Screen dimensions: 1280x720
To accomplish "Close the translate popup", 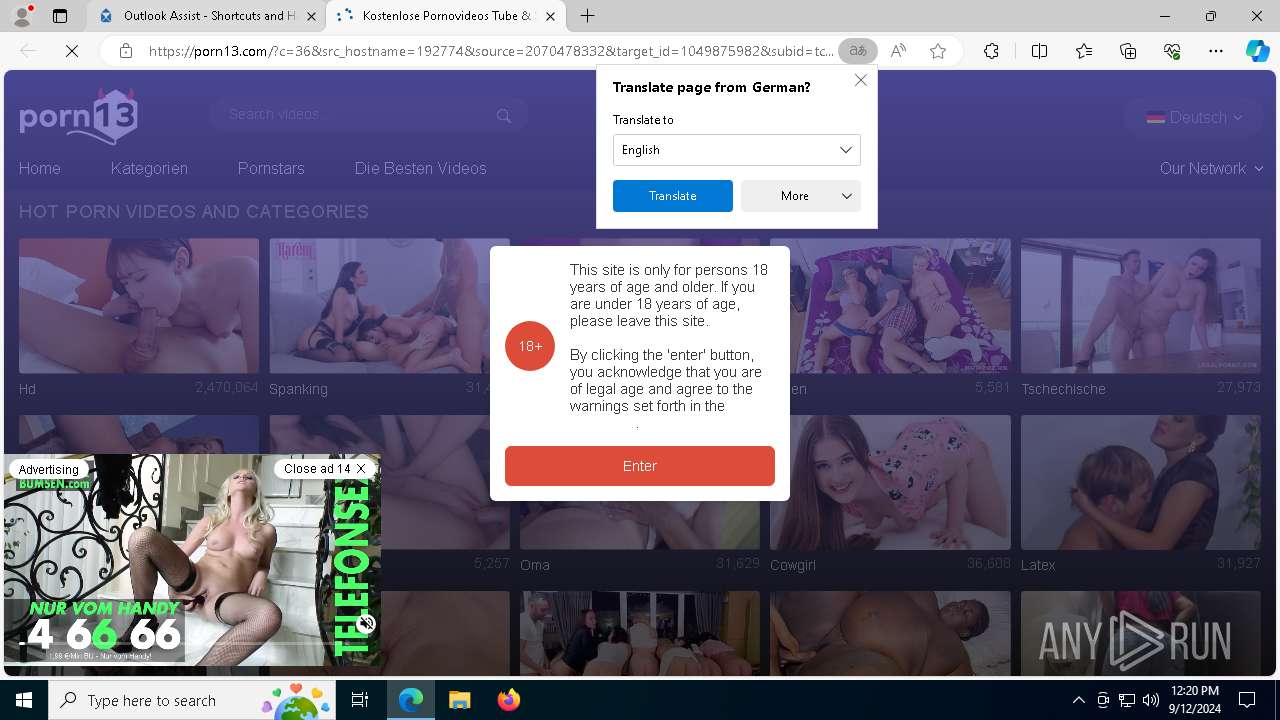I will (860, 80).
